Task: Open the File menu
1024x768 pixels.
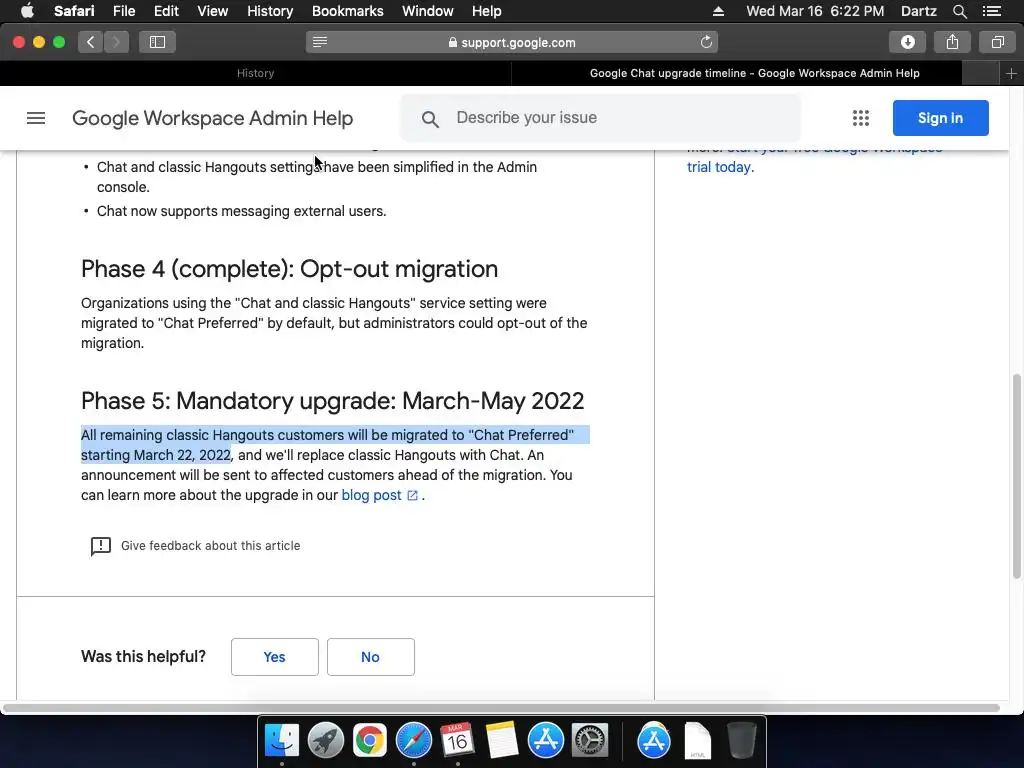Action: click(123, 11)
